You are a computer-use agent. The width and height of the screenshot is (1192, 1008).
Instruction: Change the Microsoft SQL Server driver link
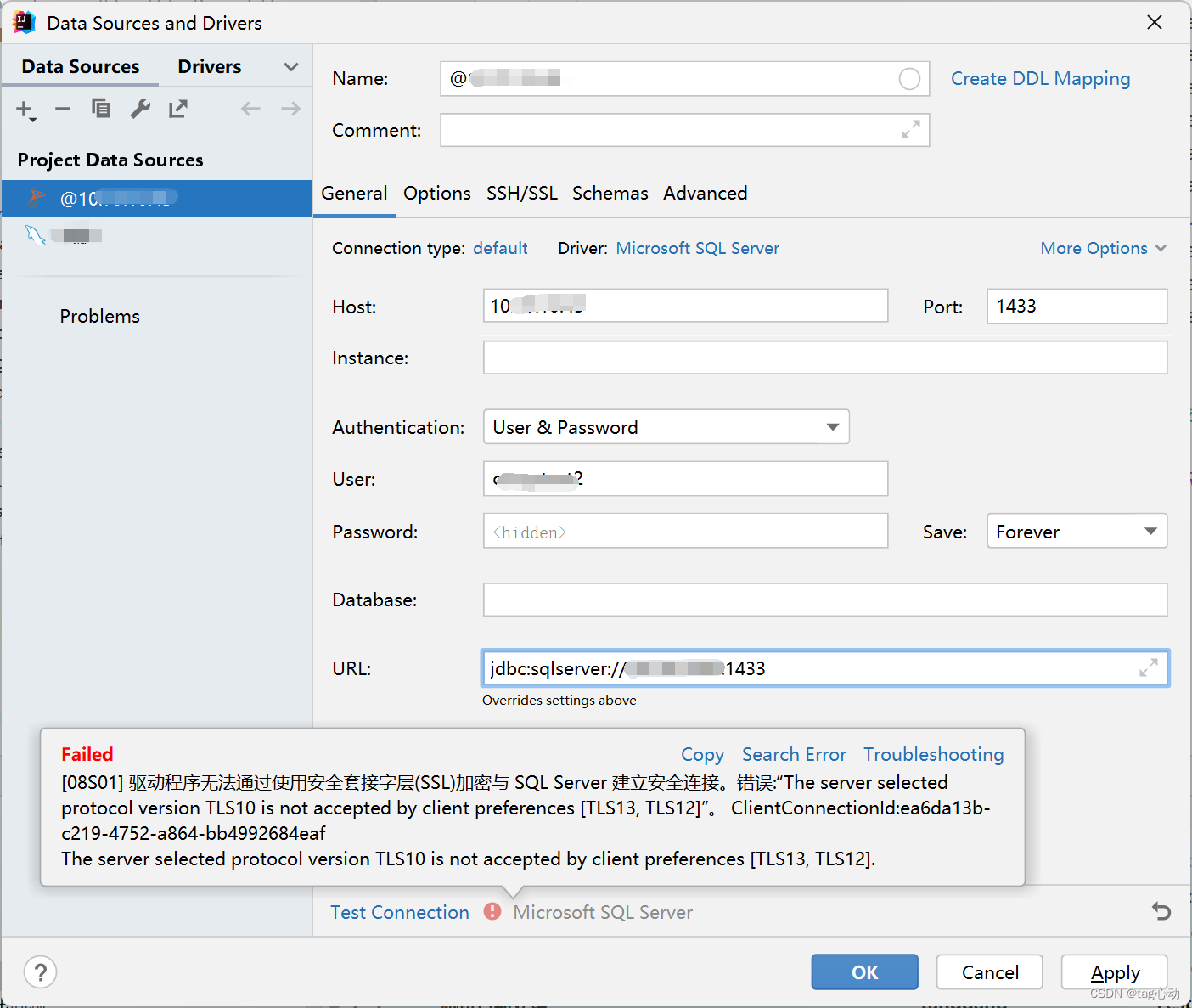tap(697, 248)
